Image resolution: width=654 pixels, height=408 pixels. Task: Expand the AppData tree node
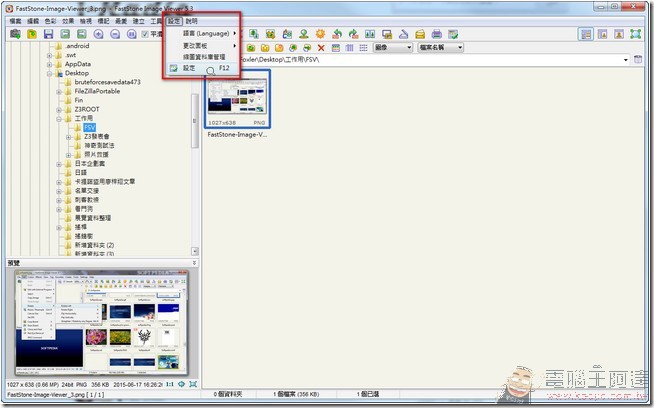point(50,64)
